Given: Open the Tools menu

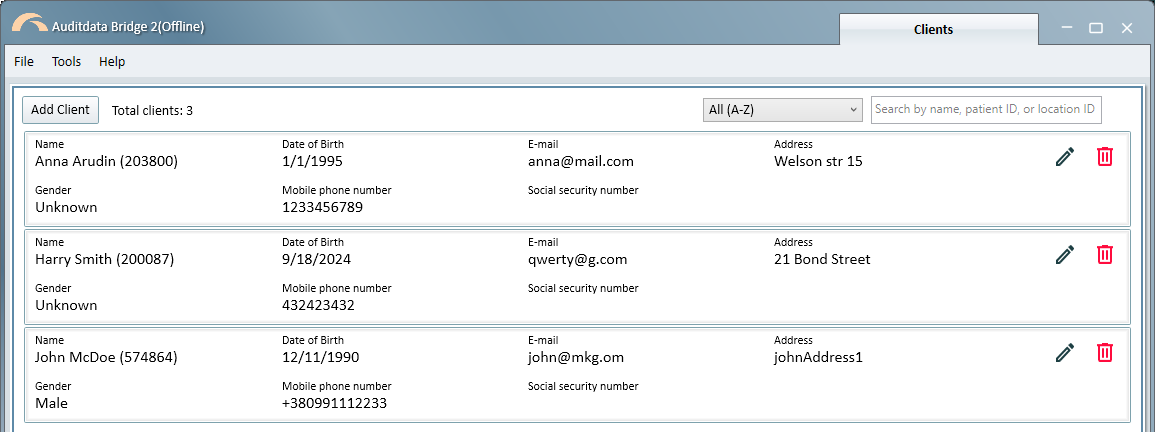Looking at the screenshot, I should pyautogui.click(x=66, y=62).
